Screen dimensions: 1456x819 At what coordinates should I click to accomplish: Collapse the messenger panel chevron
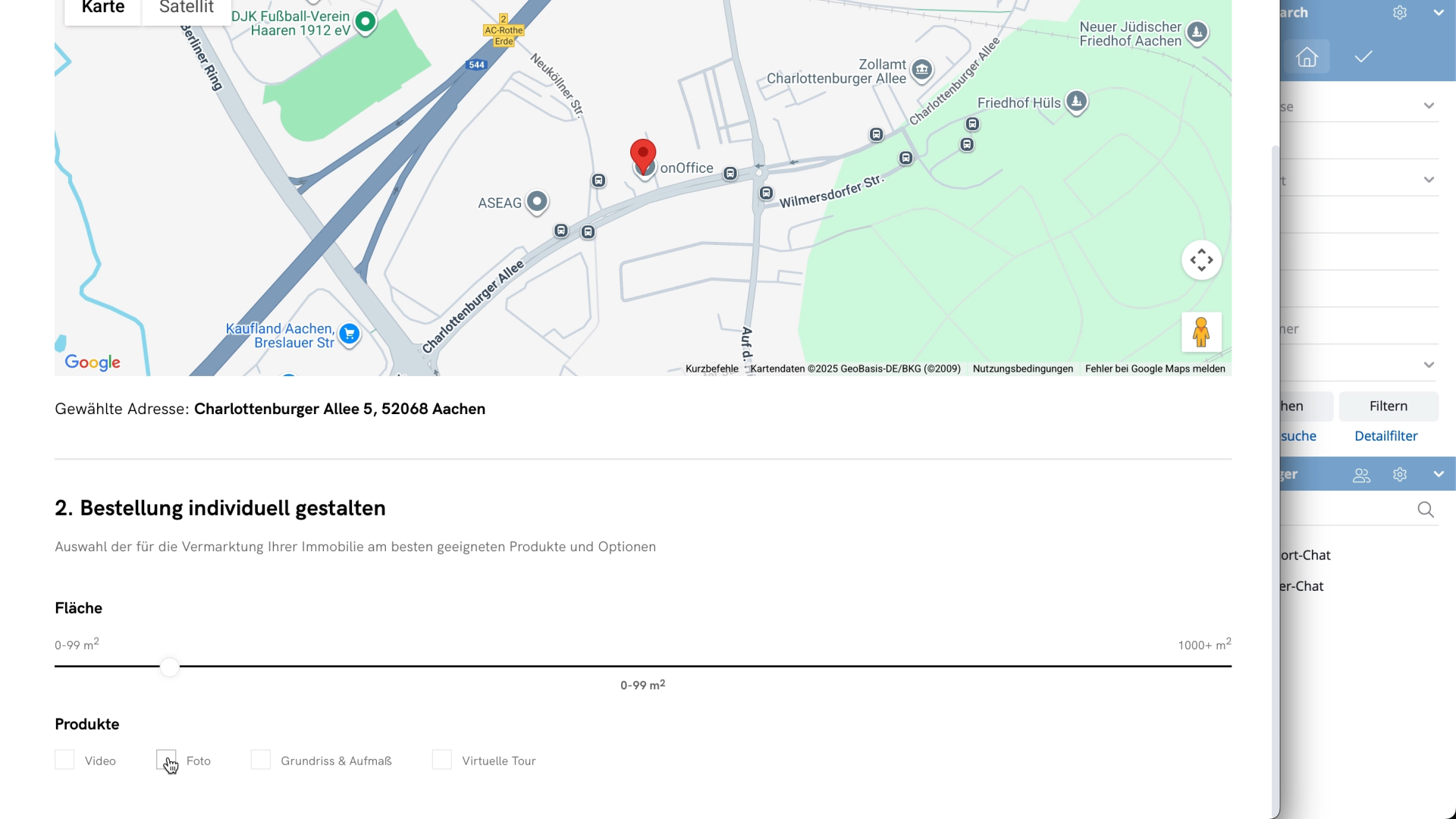1439,475
